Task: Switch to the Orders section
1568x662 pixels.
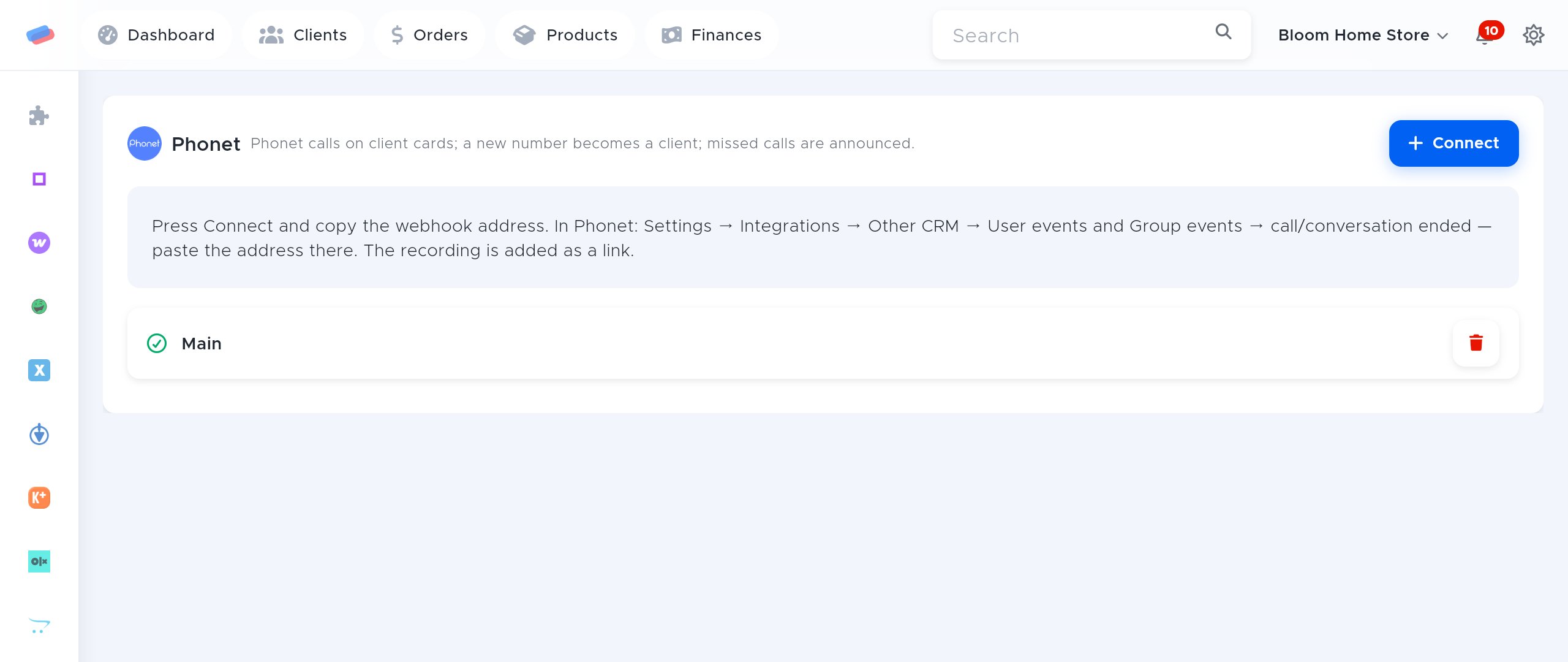Action: click(x=429, y=35)
